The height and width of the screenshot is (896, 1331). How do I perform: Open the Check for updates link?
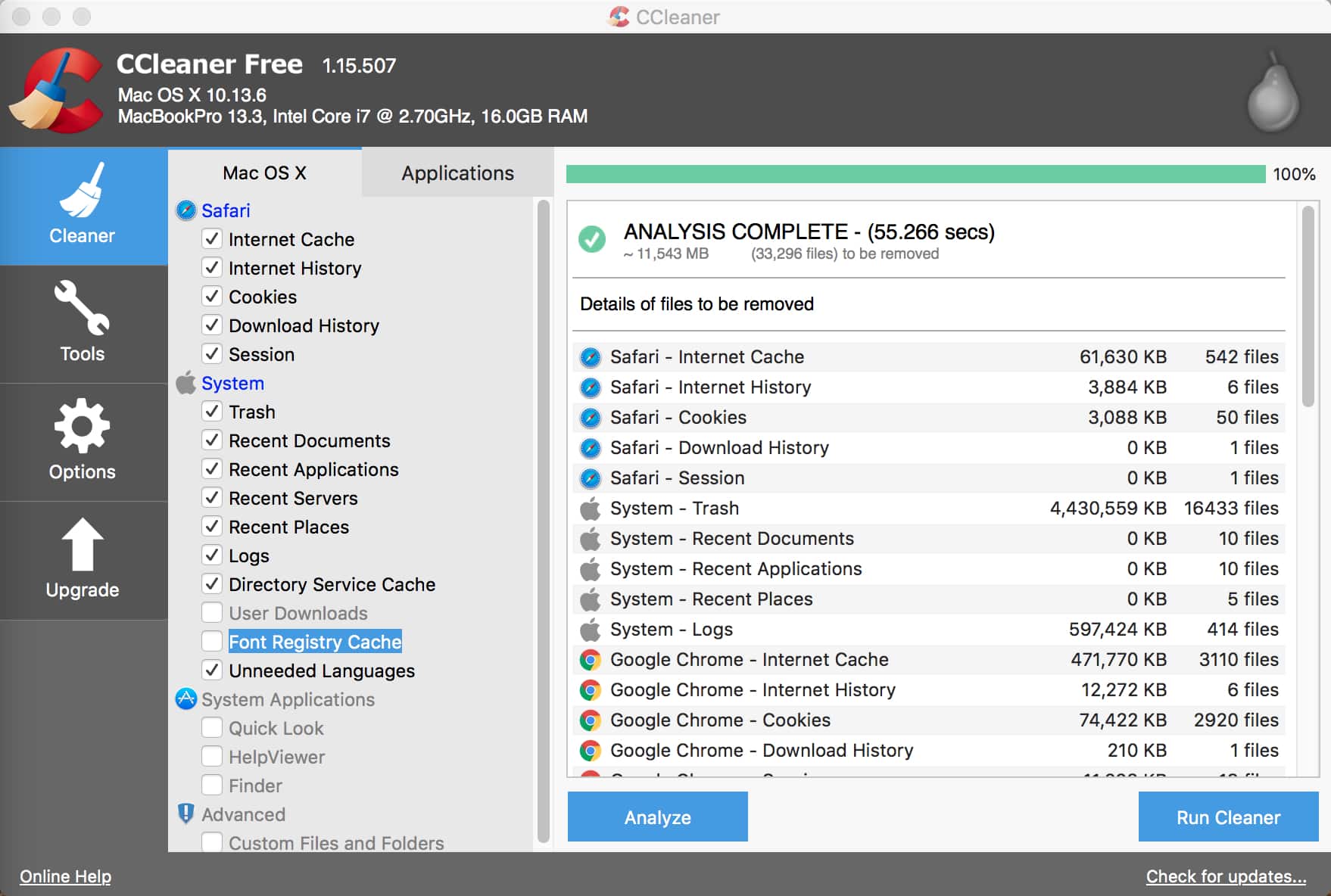tap(1225, 876)
